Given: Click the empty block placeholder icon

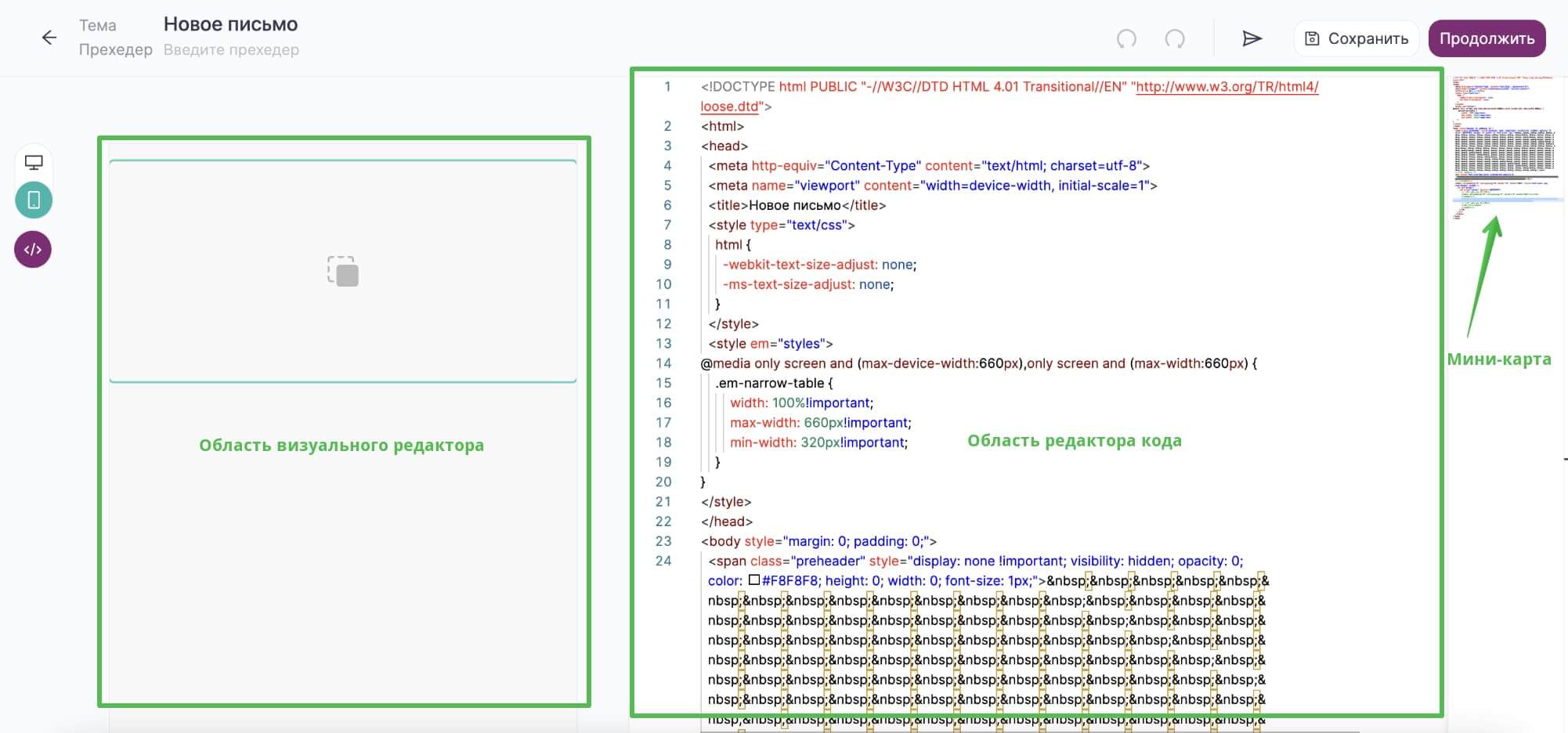Looking at the screenshot, I should pos(343,271).
